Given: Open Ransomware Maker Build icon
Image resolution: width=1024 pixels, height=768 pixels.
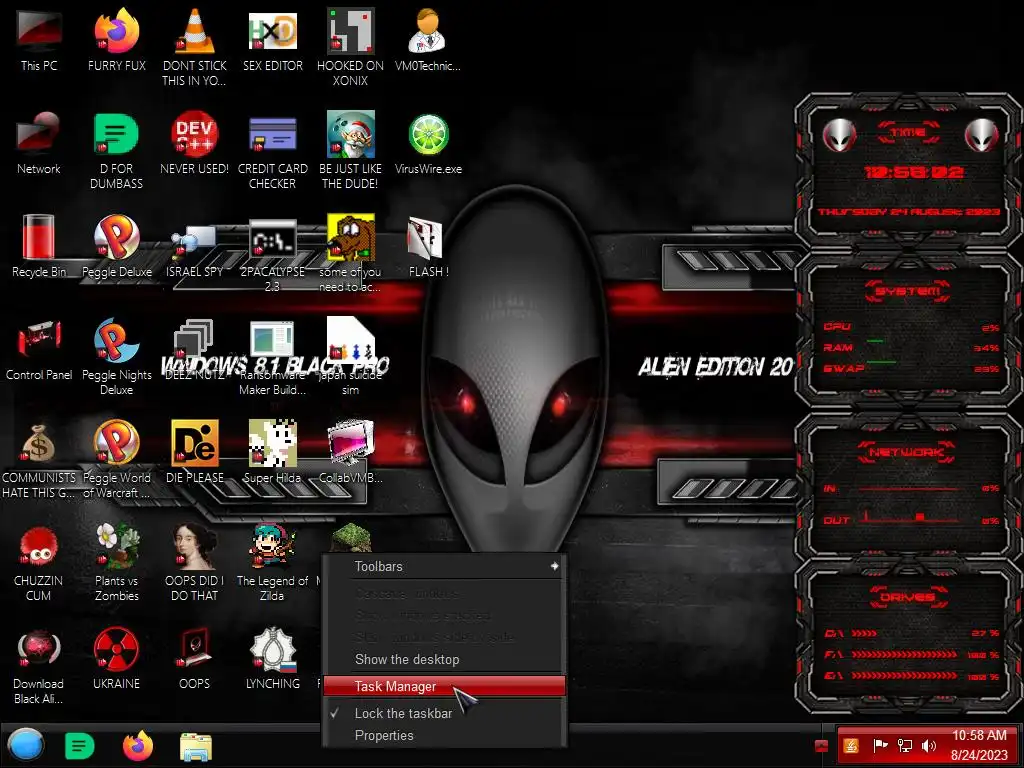Looking at the screenshot, I should 272,340.
